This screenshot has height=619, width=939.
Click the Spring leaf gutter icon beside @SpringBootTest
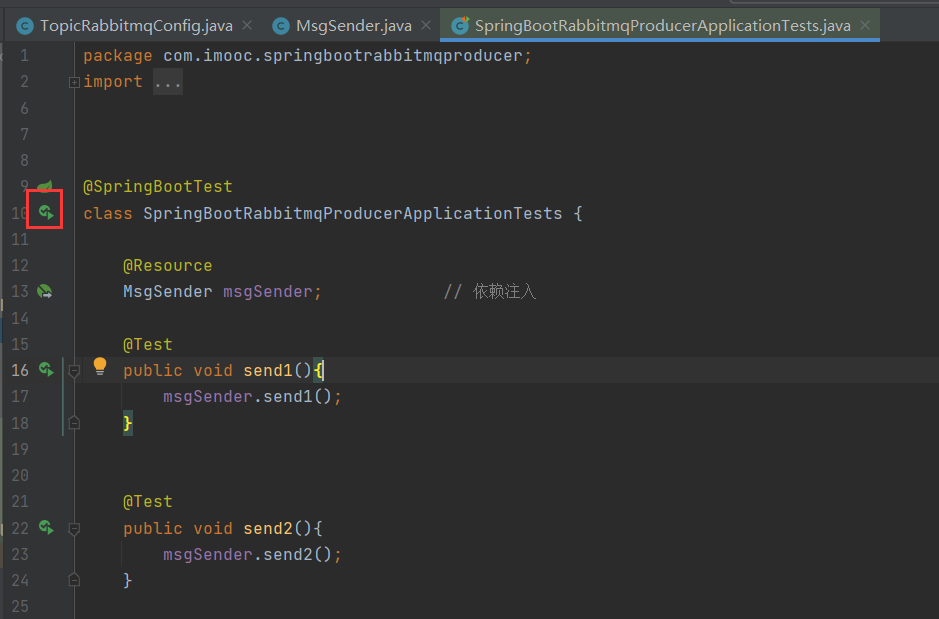pyautogui.click(x=45, y=186)
